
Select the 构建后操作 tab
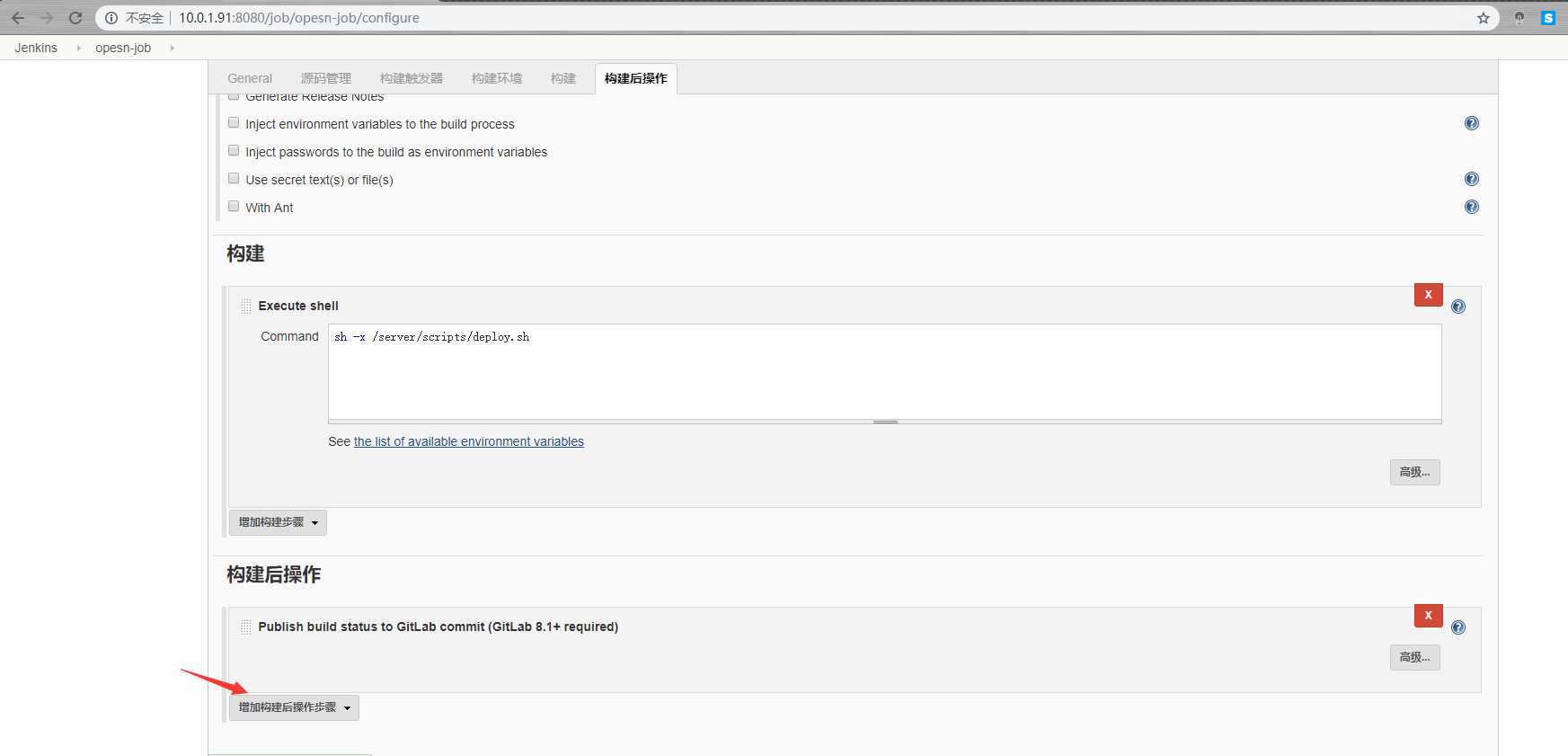[636, 78]
